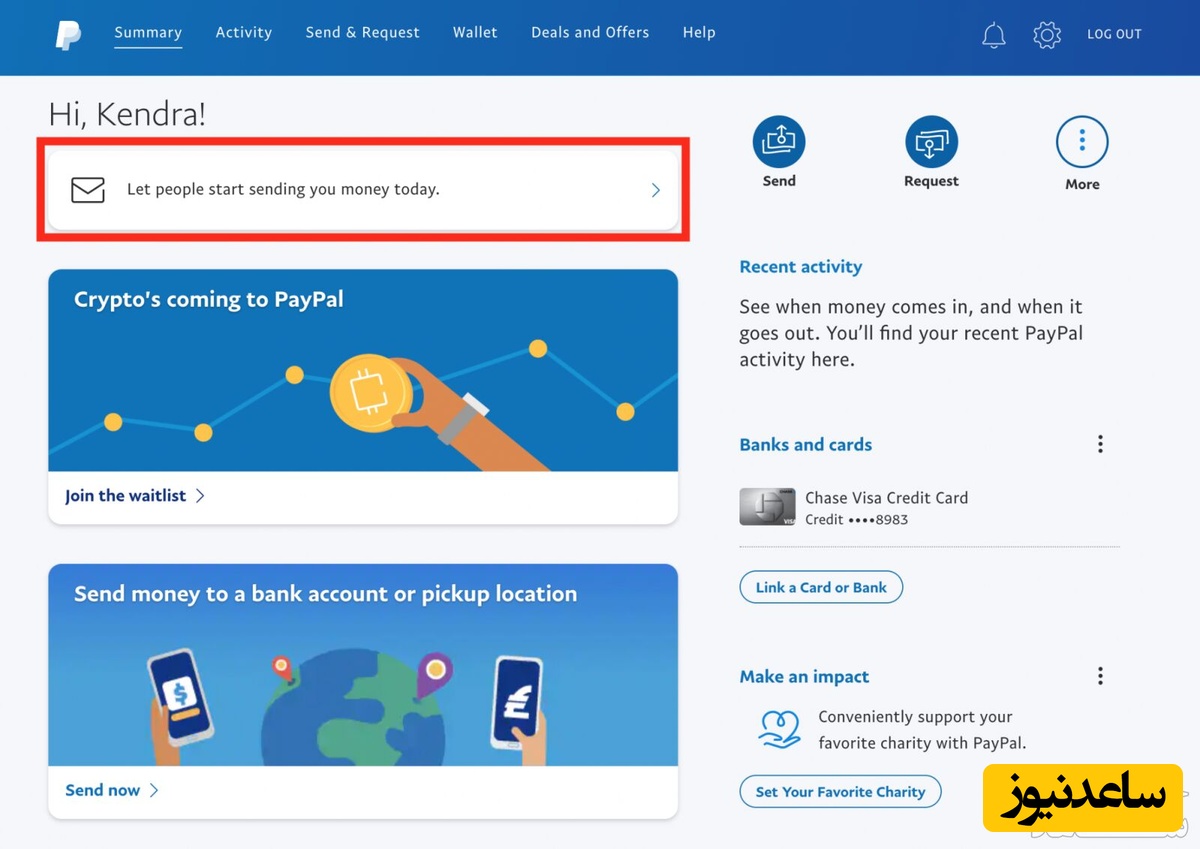Click the charity heart-hand icon
Viewport: 1200px width, 849px height.
pos(780,730)
